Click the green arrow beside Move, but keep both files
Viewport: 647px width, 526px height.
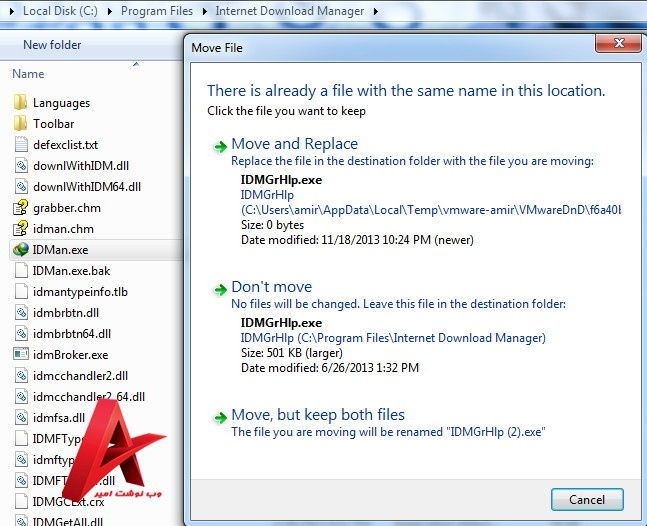[220, 417]
